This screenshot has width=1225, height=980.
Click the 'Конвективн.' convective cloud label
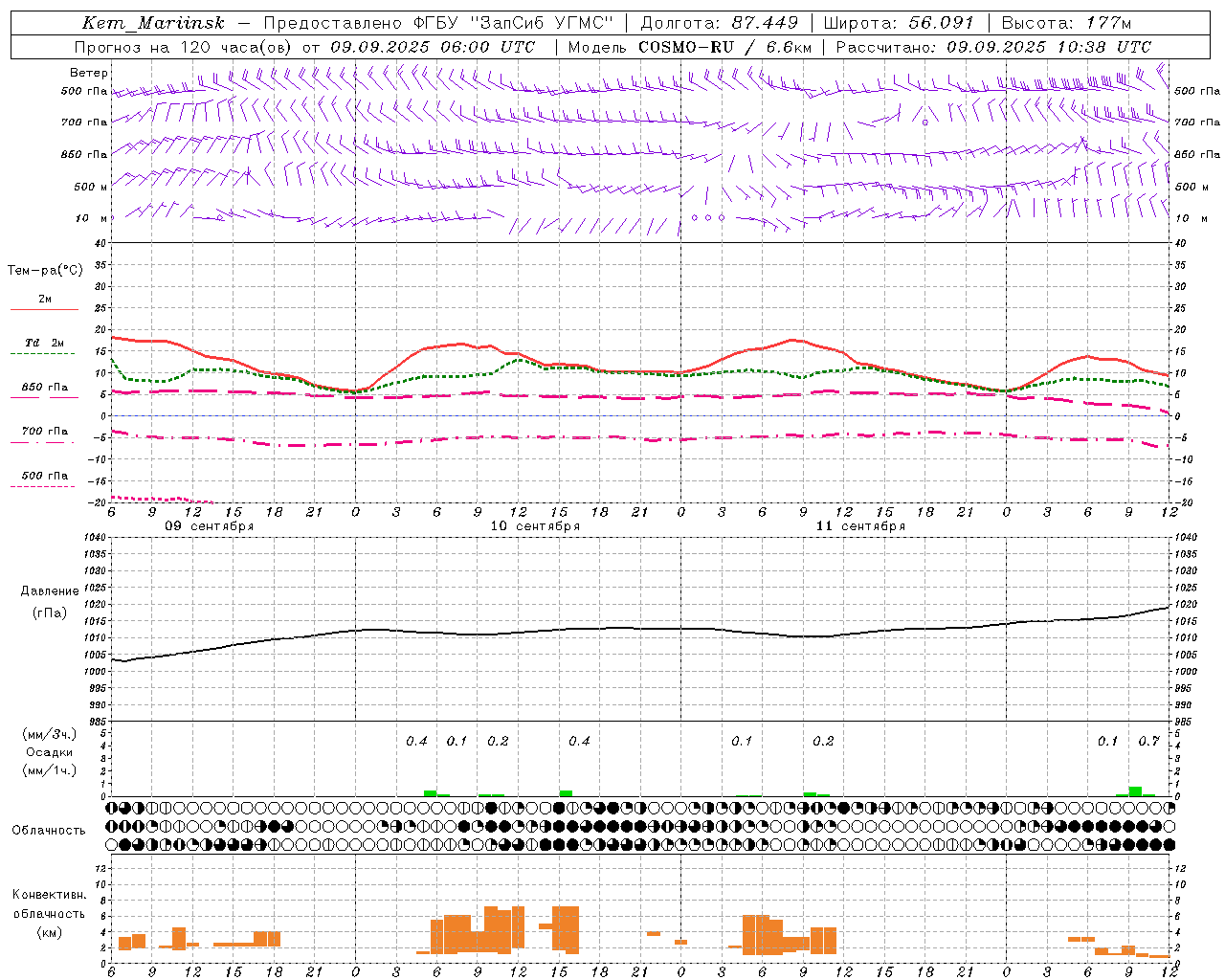(x=49, y=895)
